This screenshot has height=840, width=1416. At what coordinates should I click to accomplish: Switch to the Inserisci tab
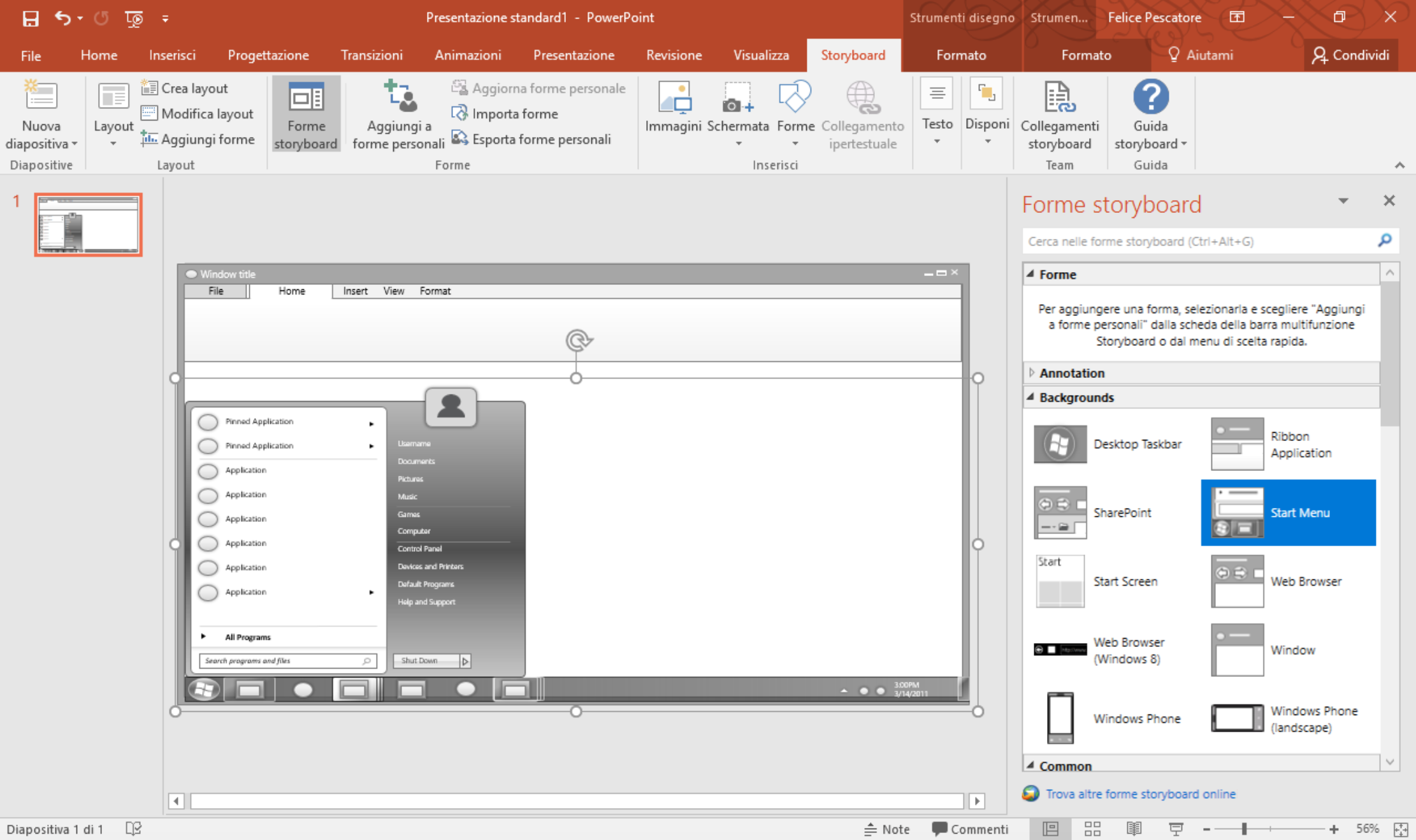(x=172, y=55)
